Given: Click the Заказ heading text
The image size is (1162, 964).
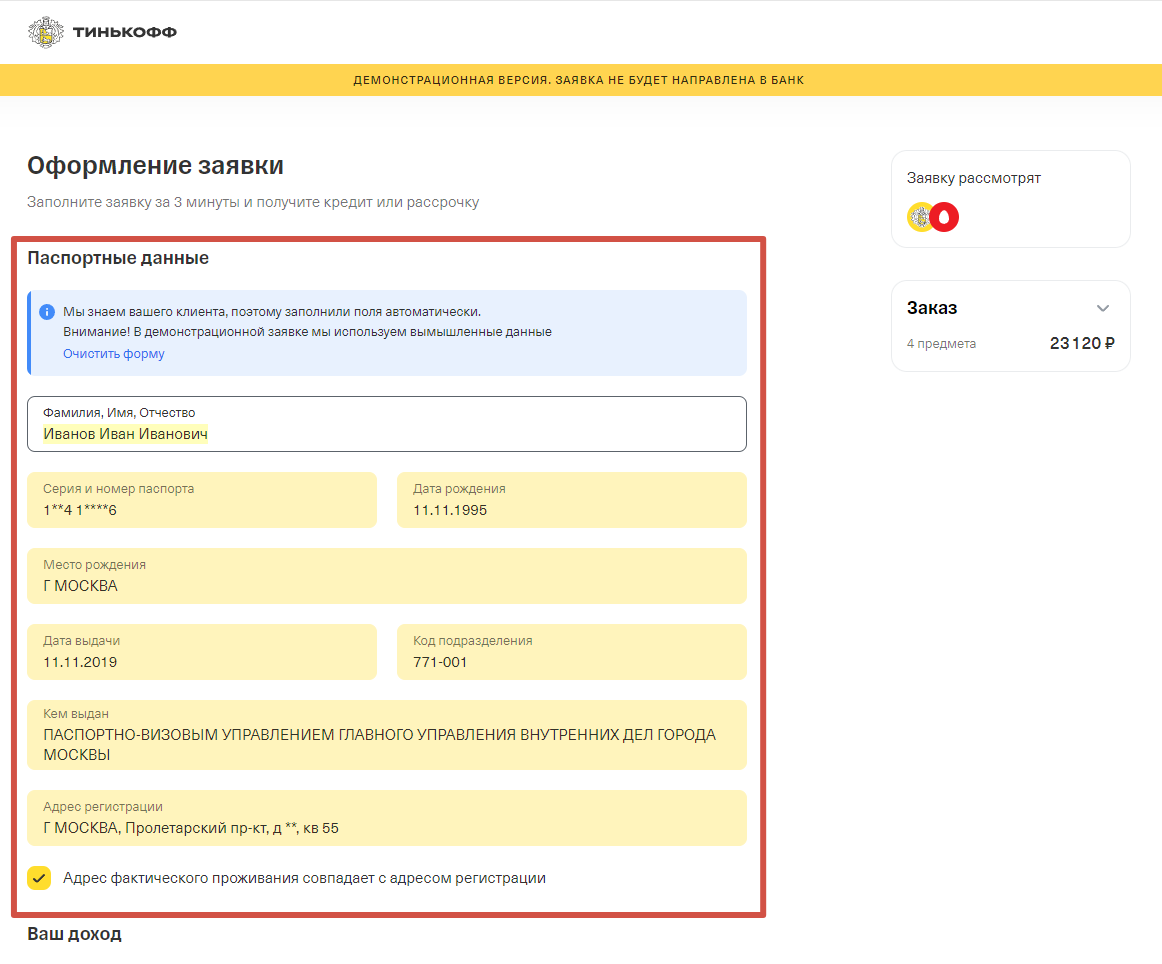Looking at the screenshot, I should coord(932,308).
